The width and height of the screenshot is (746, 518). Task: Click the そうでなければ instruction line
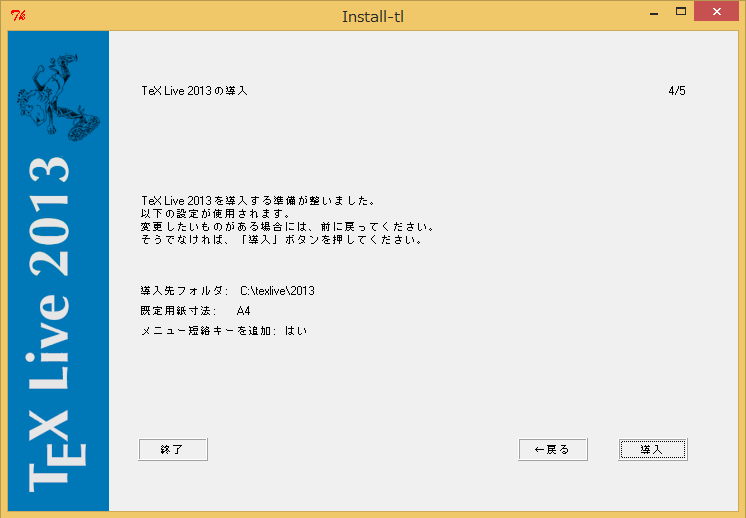282,240
